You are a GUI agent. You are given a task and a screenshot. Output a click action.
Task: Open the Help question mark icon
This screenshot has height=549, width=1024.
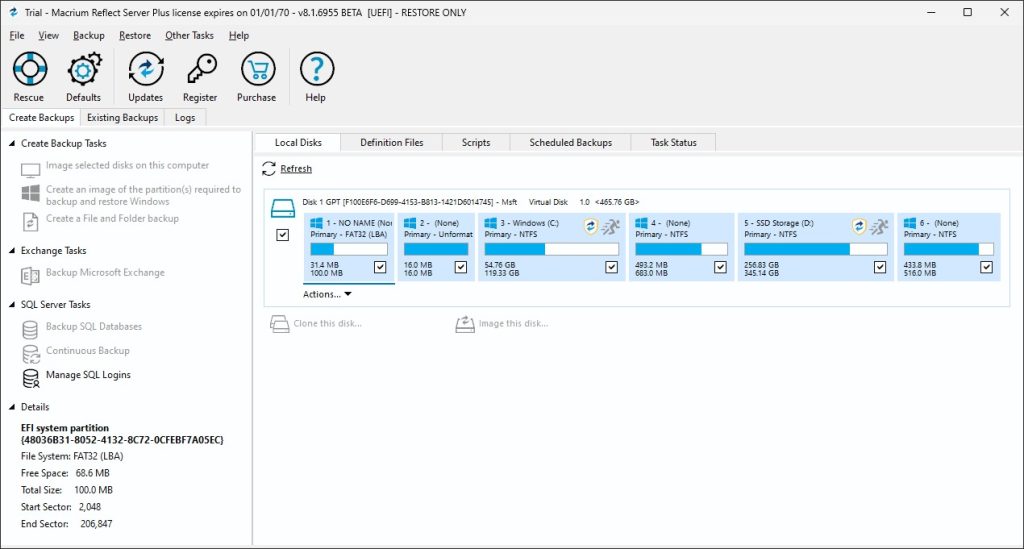click(x=316, y=69)
